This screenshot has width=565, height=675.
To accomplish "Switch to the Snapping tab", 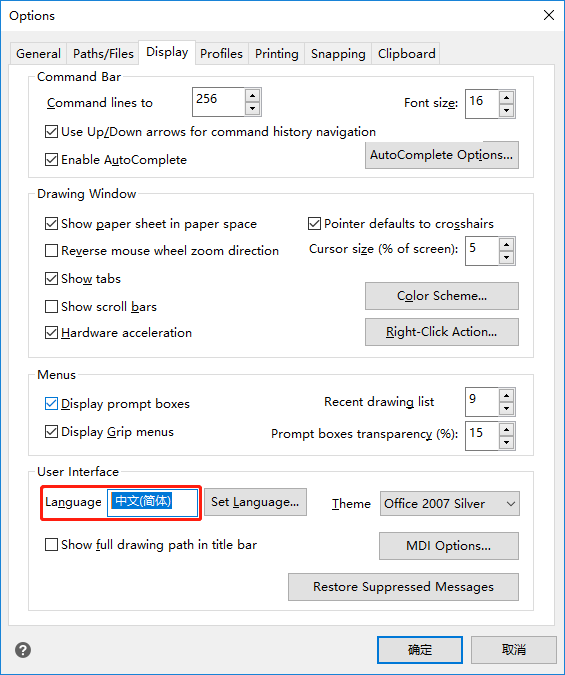I will tap(338, 54).
